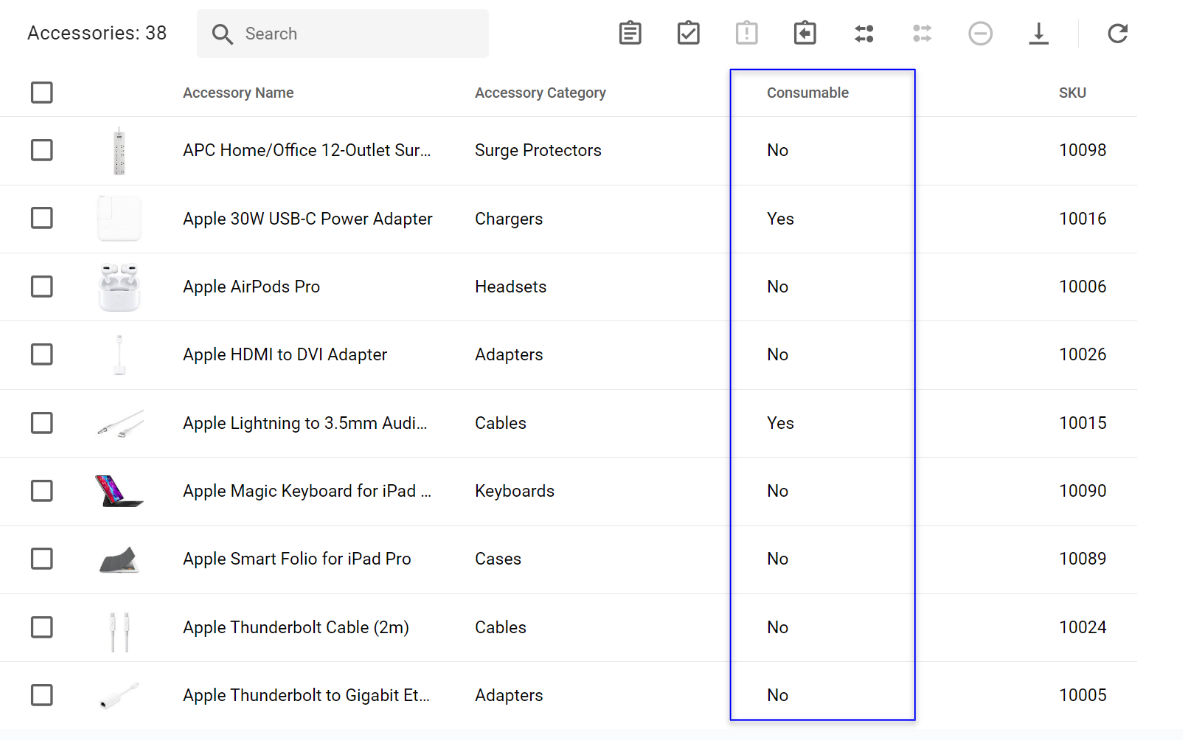Click the Apple Magic Keyboard thumbnail image
Screen dimensions: 1183x740
click(119, 491)
